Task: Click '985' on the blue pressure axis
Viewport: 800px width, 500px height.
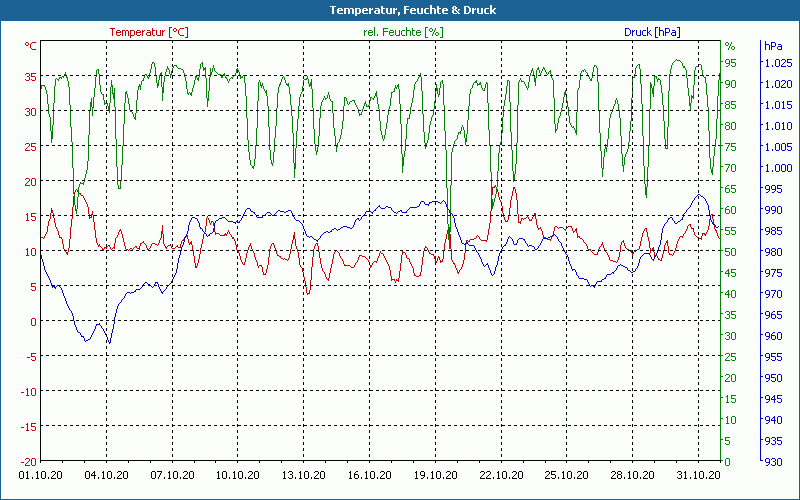Action: tap(773, 231)
